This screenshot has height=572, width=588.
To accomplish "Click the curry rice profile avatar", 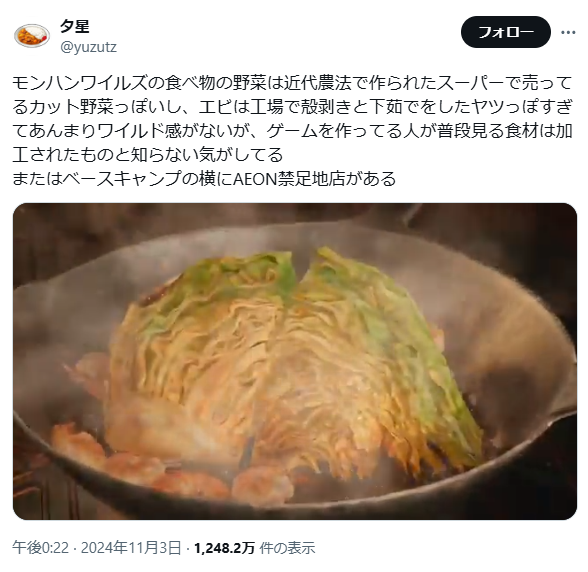I will pyautogui.click(x=32, y=36).
